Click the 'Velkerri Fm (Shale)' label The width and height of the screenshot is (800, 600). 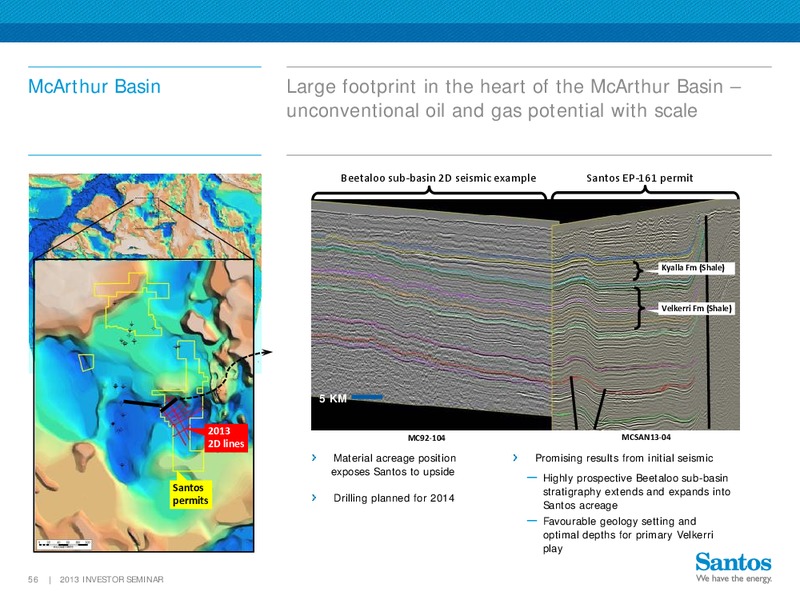(696, 308)
